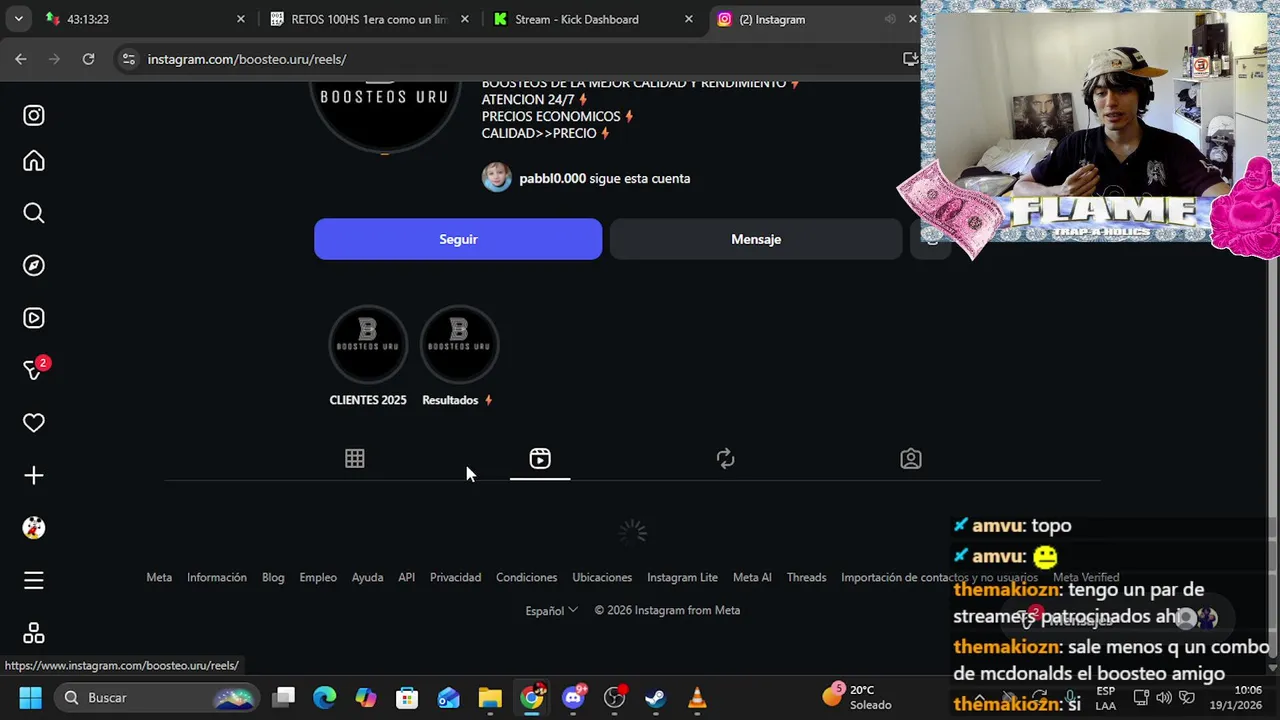Go to Home in the Instagram sidebar

pos(34,161)
